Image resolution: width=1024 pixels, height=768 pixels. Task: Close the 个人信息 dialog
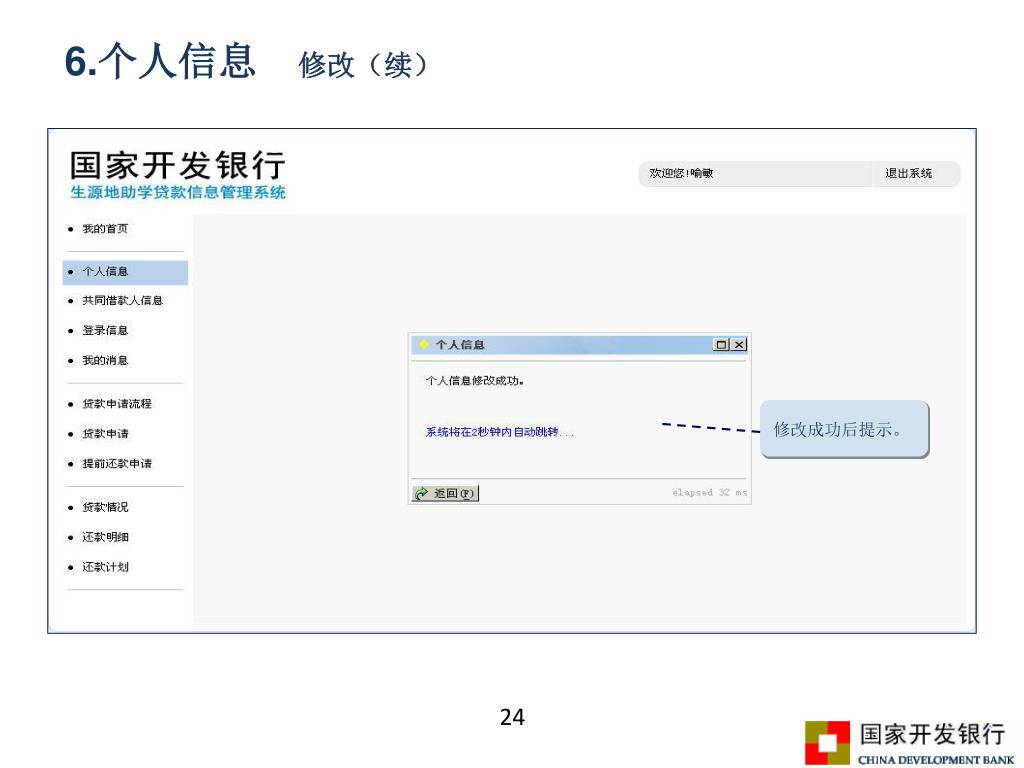pyautogui.click(x=739, y=344)
